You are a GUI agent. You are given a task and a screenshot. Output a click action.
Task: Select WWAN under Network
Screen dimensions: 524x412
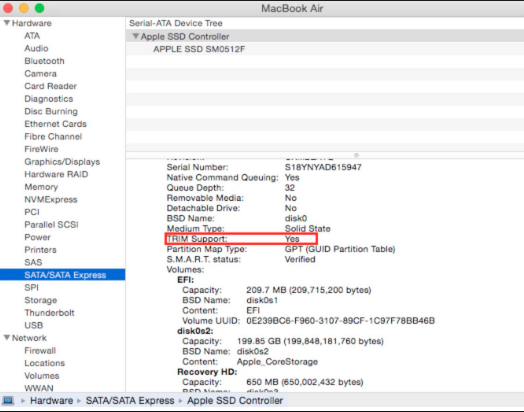(x=39, y=388)
